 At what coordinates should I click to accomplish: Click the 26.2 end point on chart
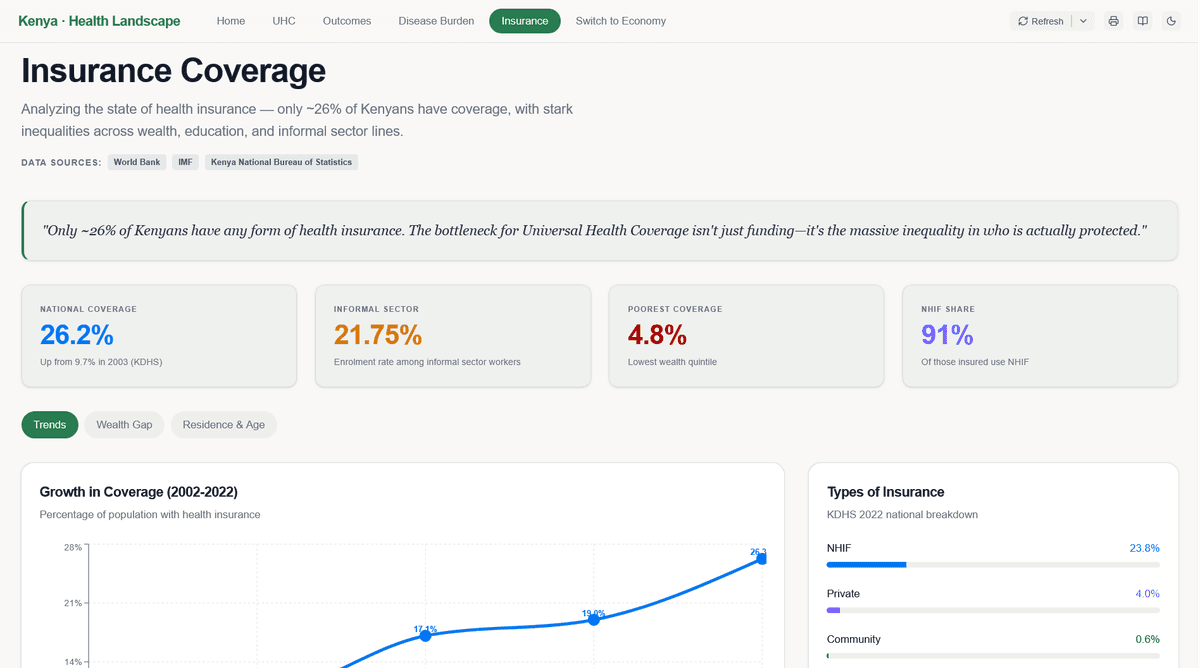click(761, 559)
